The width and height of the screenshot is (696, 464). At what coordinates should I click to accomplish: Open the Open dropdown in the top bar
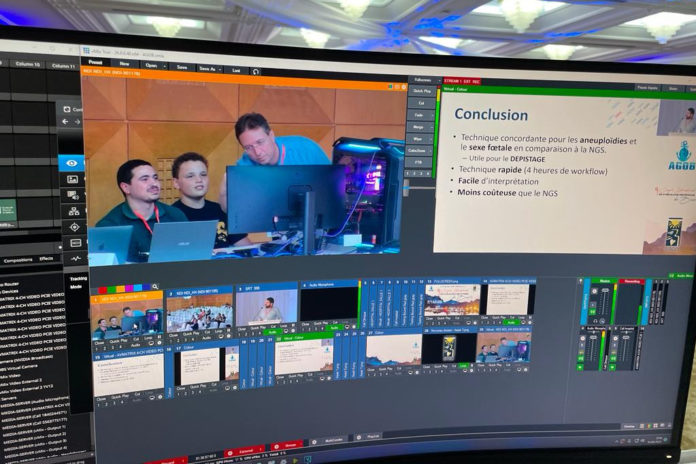point(153,65)
